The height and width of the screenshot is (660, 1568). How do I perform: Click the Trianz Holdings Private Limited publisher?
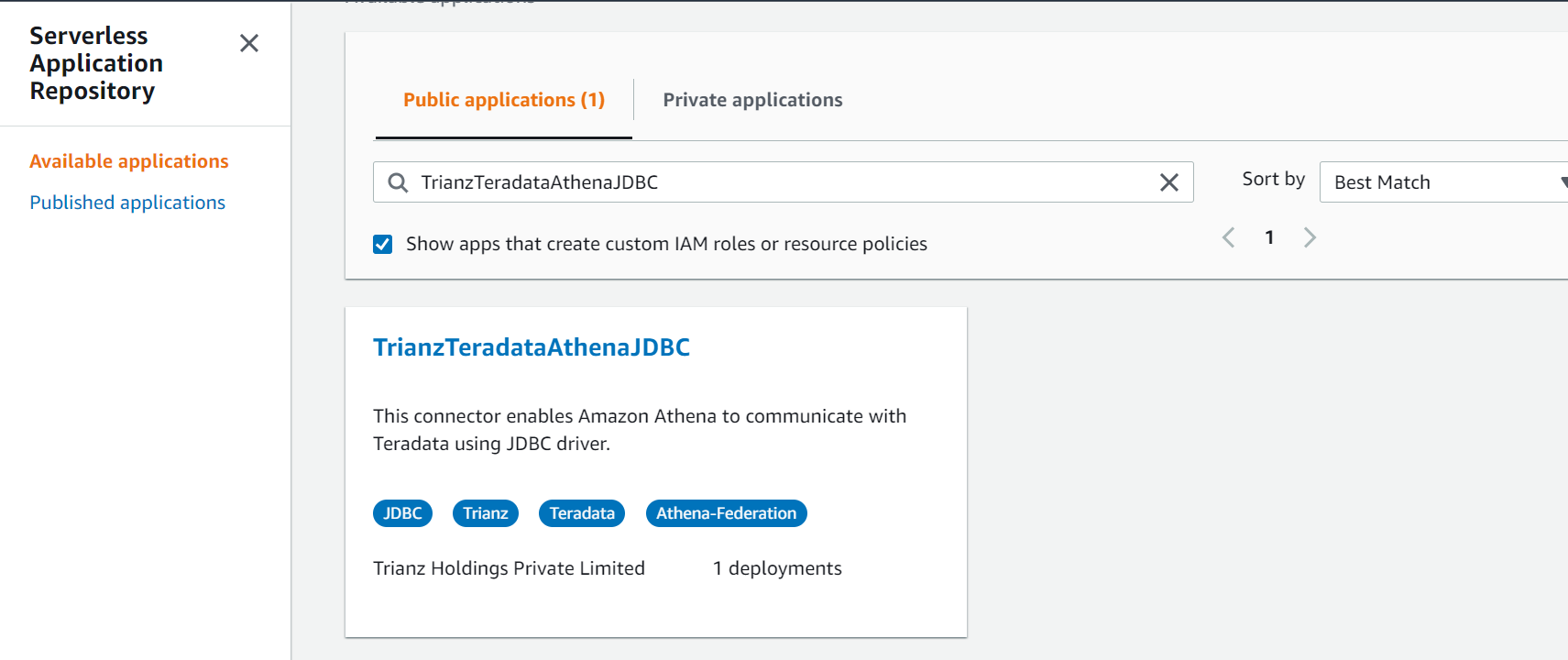coord(509,568)
